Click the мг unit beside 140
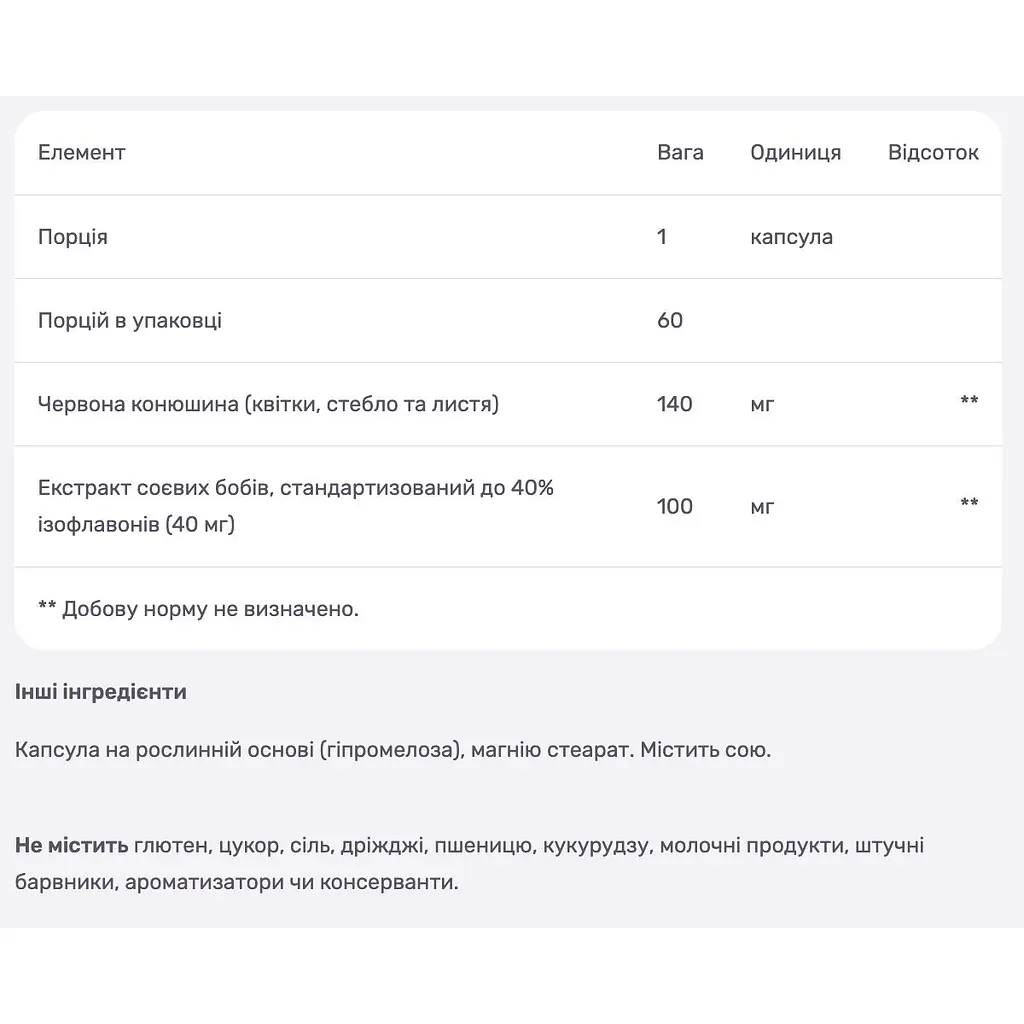The height and width of the screenshot is (1024, 1024). pos(762,404)
